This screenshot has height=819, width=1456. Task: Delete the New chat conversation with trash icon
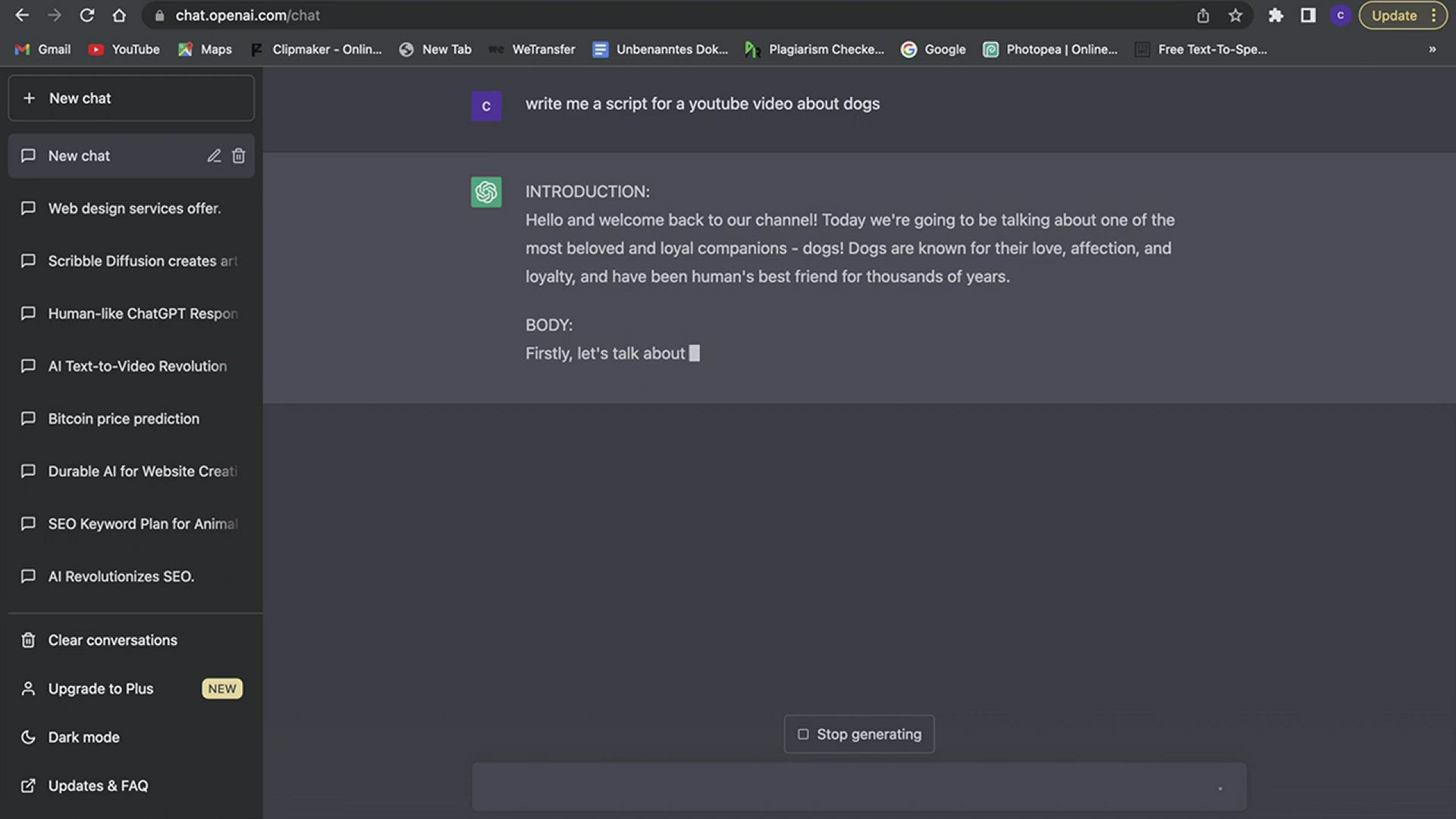[x=238, y=156]
